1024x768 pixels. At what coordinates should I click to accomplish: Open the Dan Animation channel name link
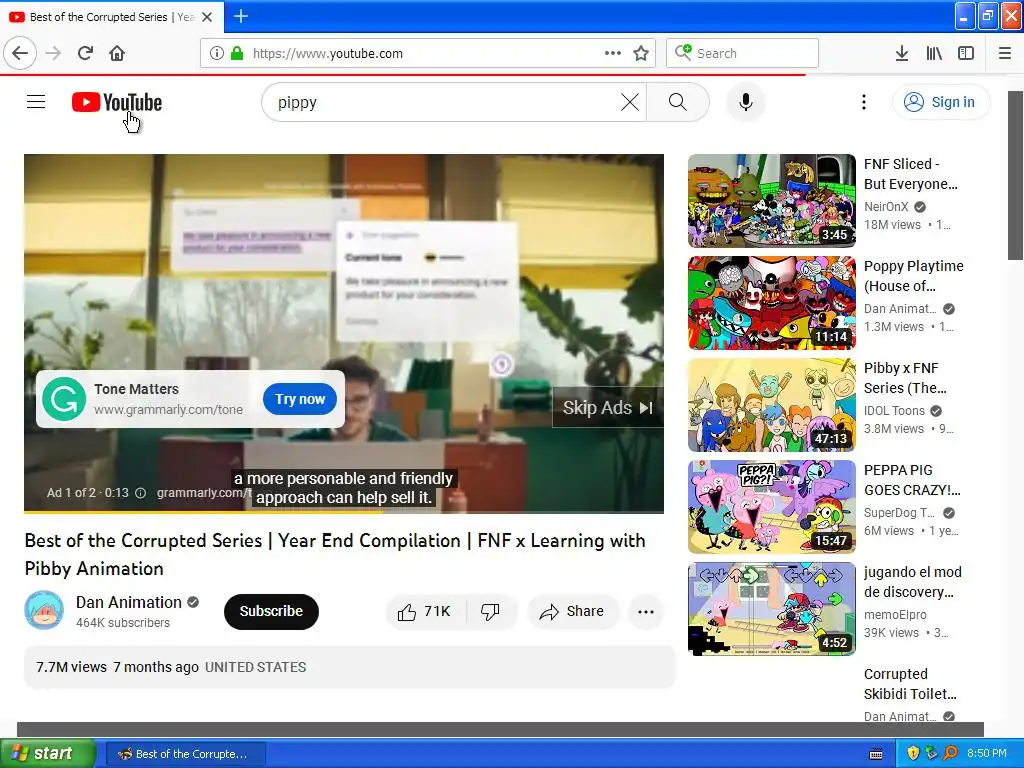pyautogui.click(x=129, y=602)
